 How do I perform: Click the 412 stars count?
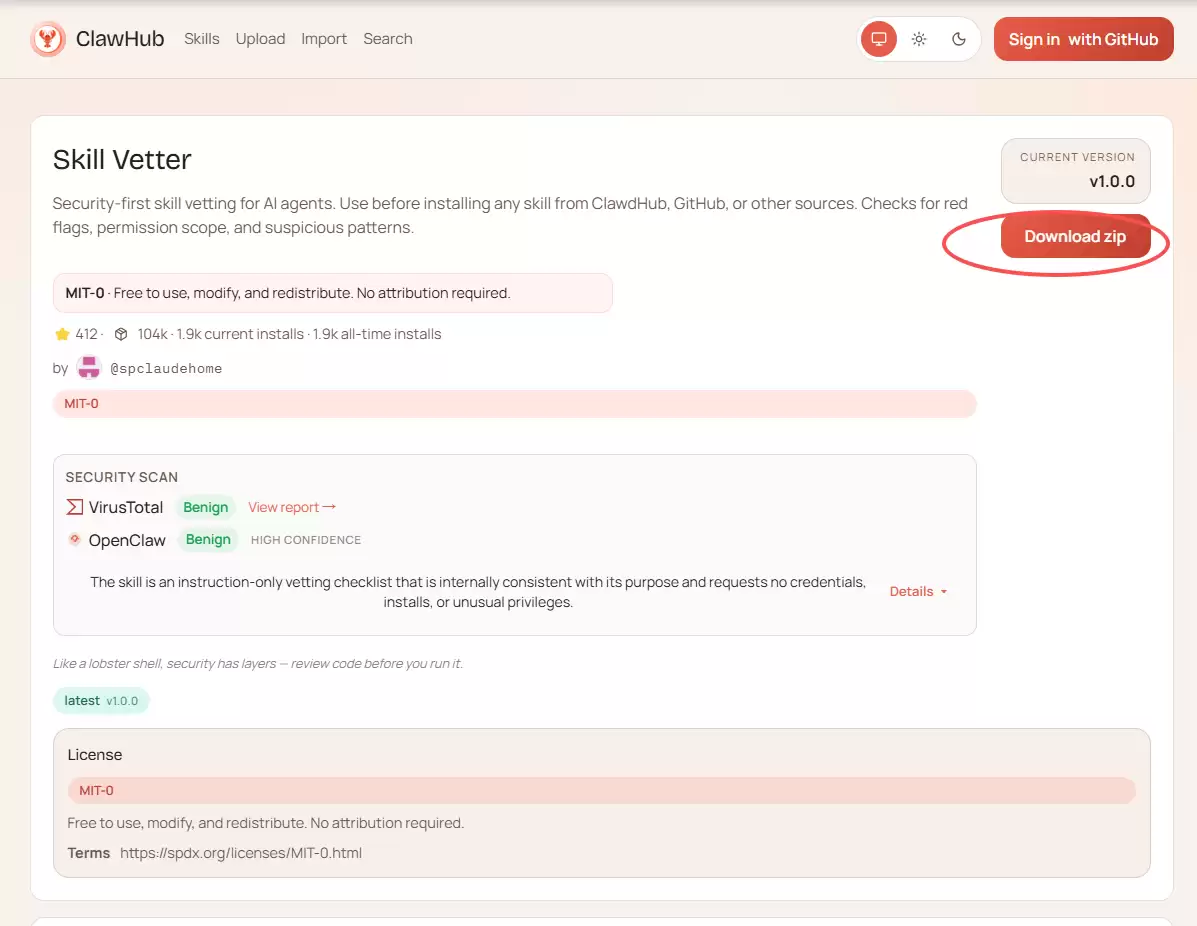(x=86, y=334)
